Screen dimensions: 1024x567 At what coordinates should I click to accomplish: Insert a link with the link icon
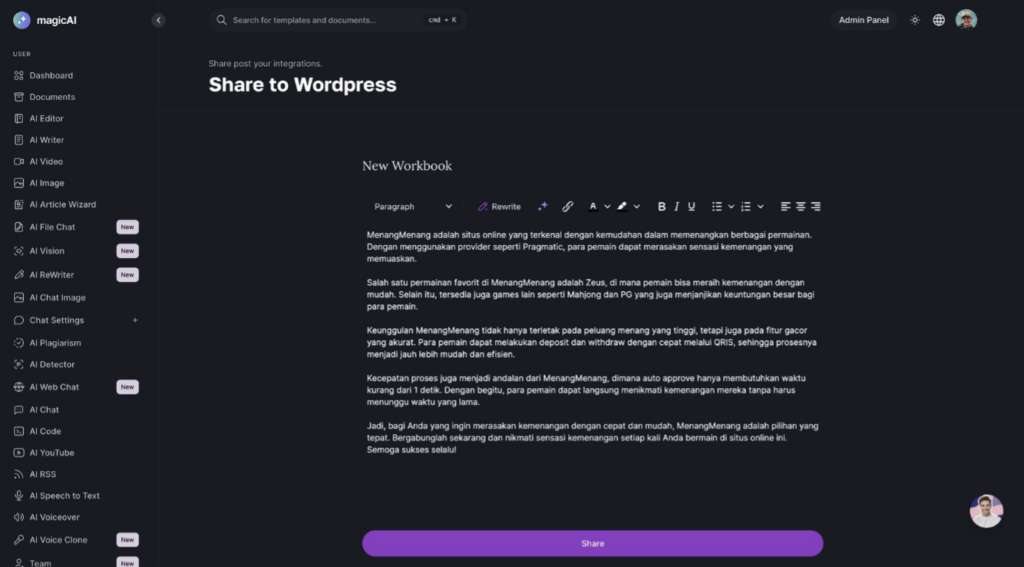(568, 206)
